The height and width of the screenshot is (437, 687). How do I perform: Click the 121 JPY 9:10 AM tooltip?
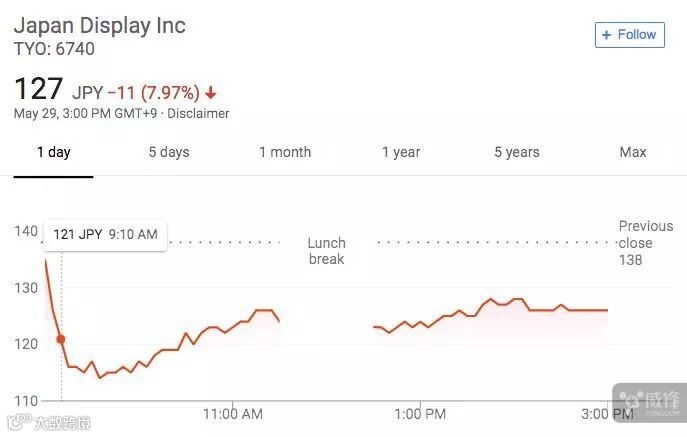point(105,234)
